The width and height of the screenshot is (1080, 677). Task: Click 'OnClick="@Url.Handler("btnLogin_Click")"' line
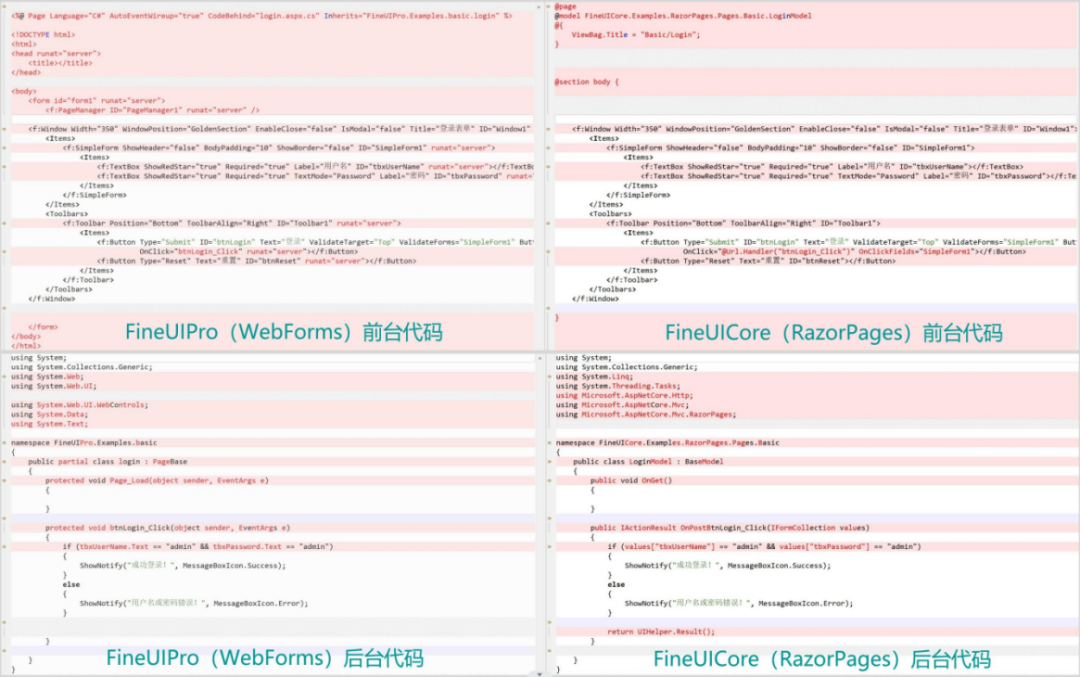pos(854,251)
